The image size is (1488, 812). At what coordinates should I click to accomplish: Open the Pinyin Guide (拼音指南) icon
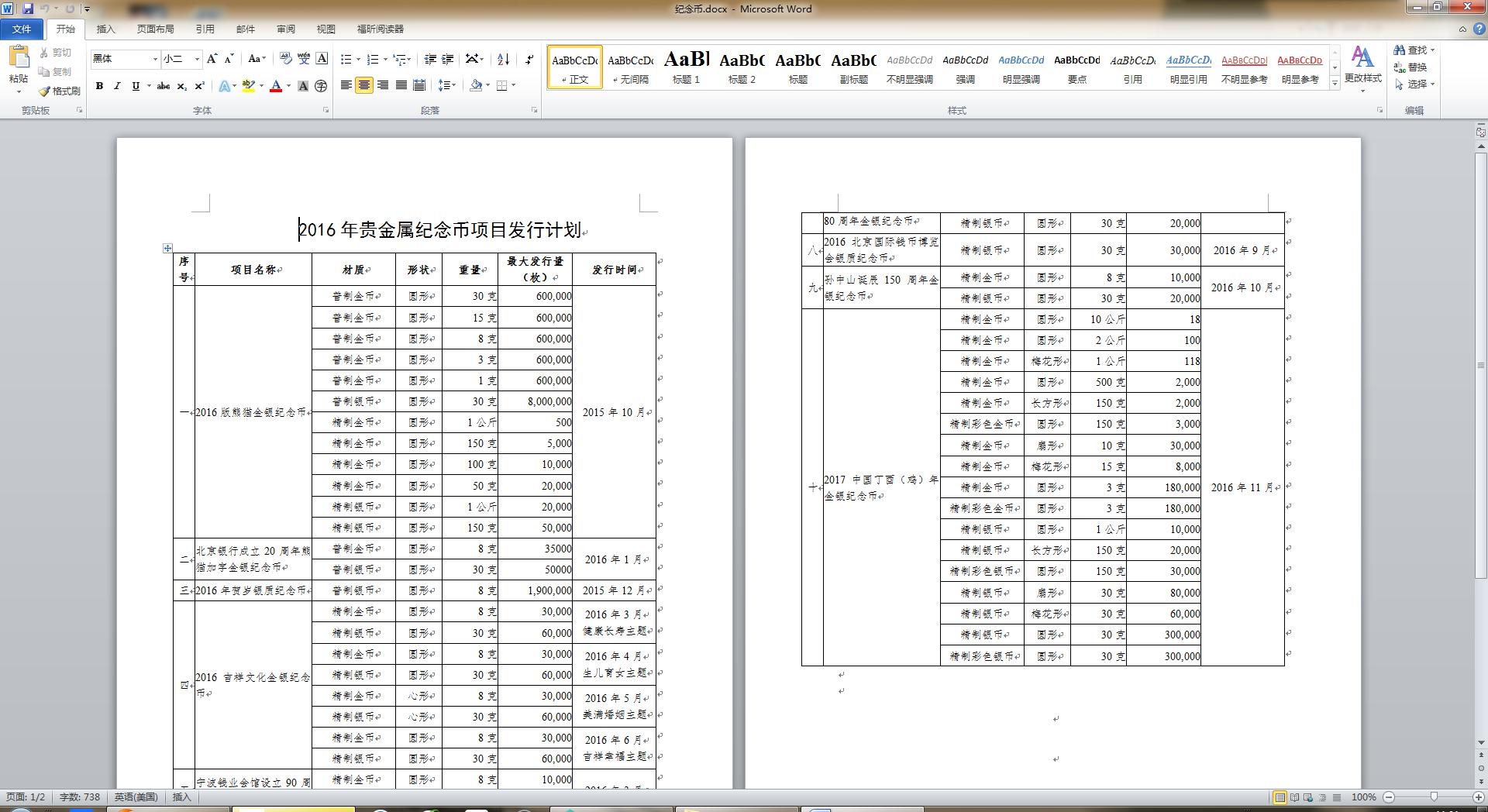point(304,59)
